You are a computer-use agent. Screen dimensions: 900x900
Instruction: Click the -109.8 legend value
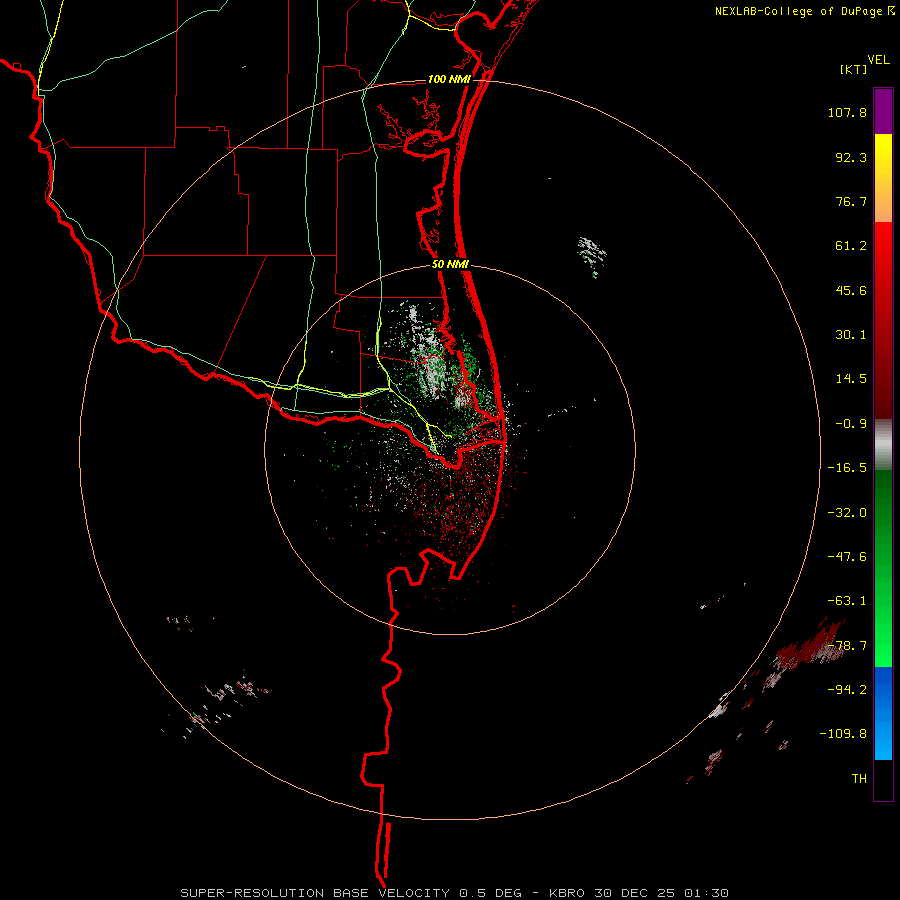[x=843, y=734]
